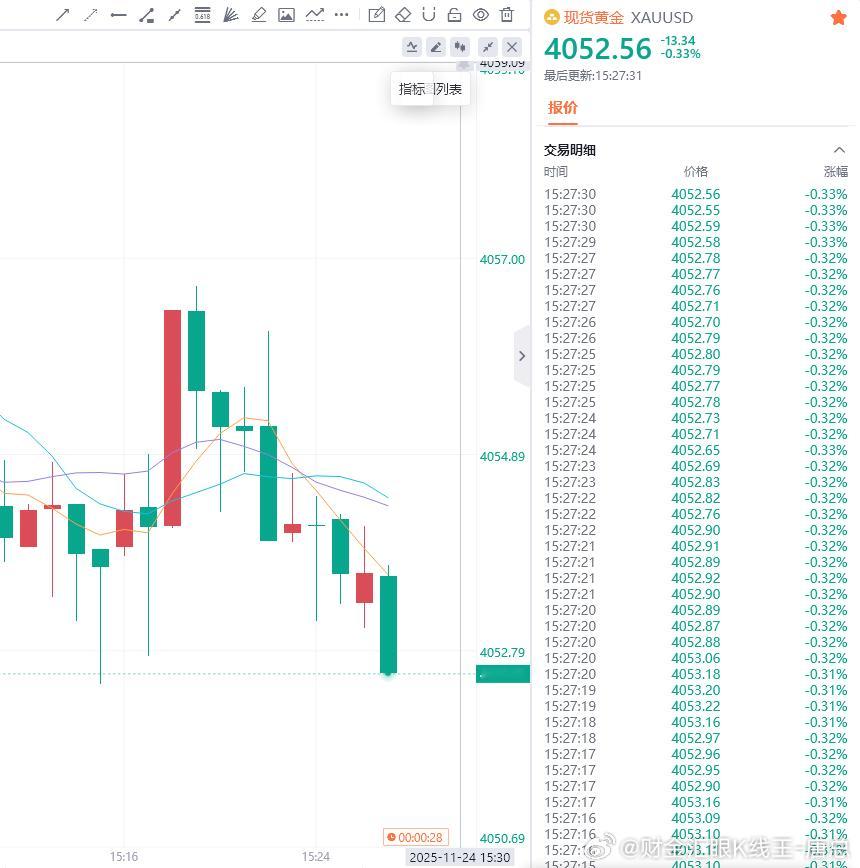Screen dimensions: 860x868
Task: Open the indicator panel icon above the chart
Action: [412, 46]
